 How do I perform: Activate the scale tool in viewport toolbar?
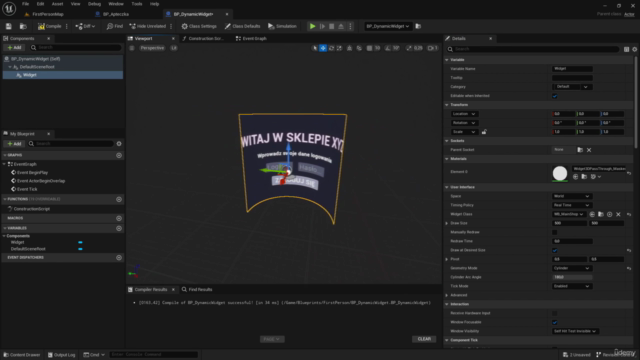click(x=339, y=48)
